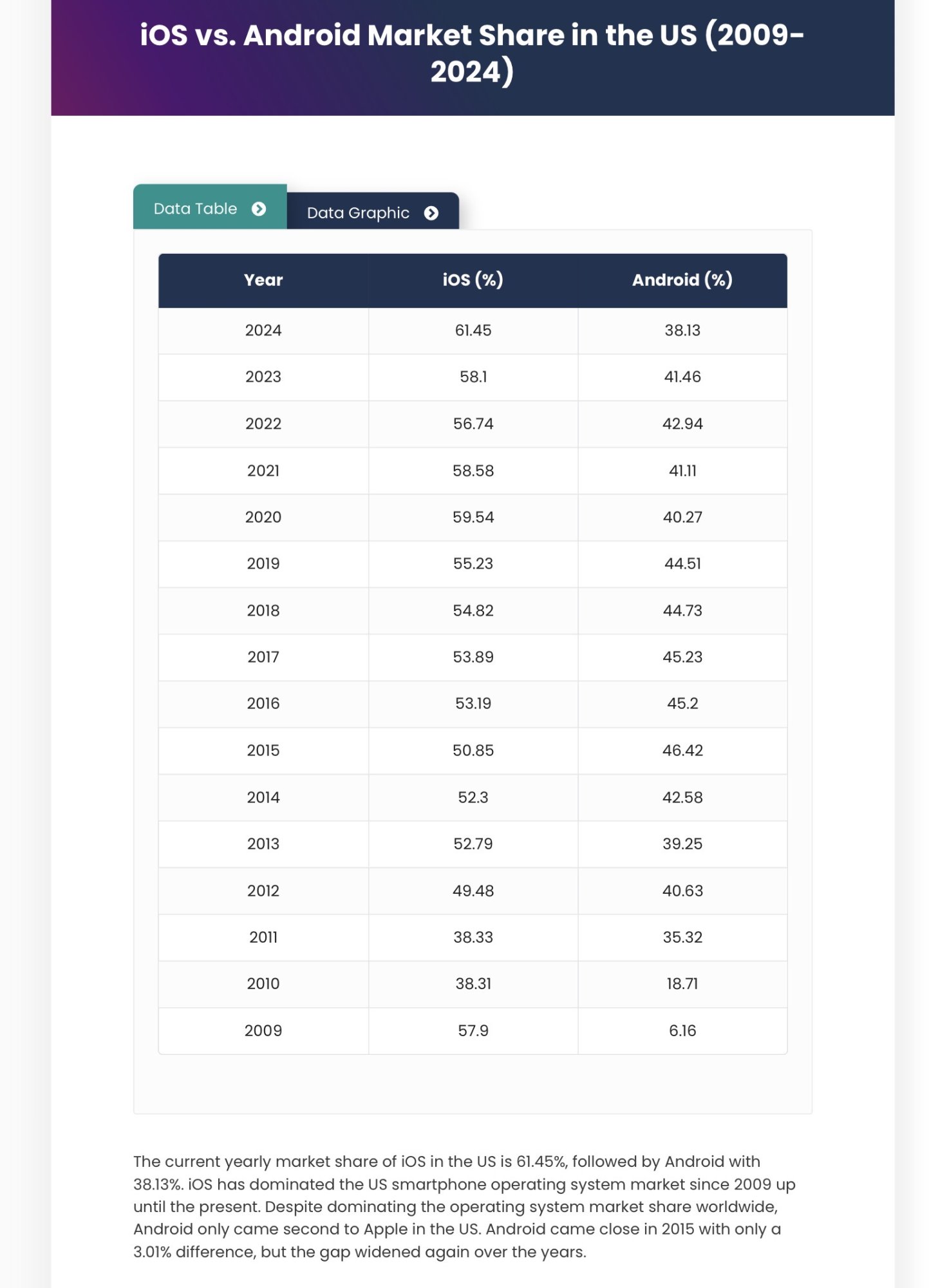This screenshot has width=929, height=1288.
Task: Click the summary paragraph below the table
Action: pos(464,1206)
